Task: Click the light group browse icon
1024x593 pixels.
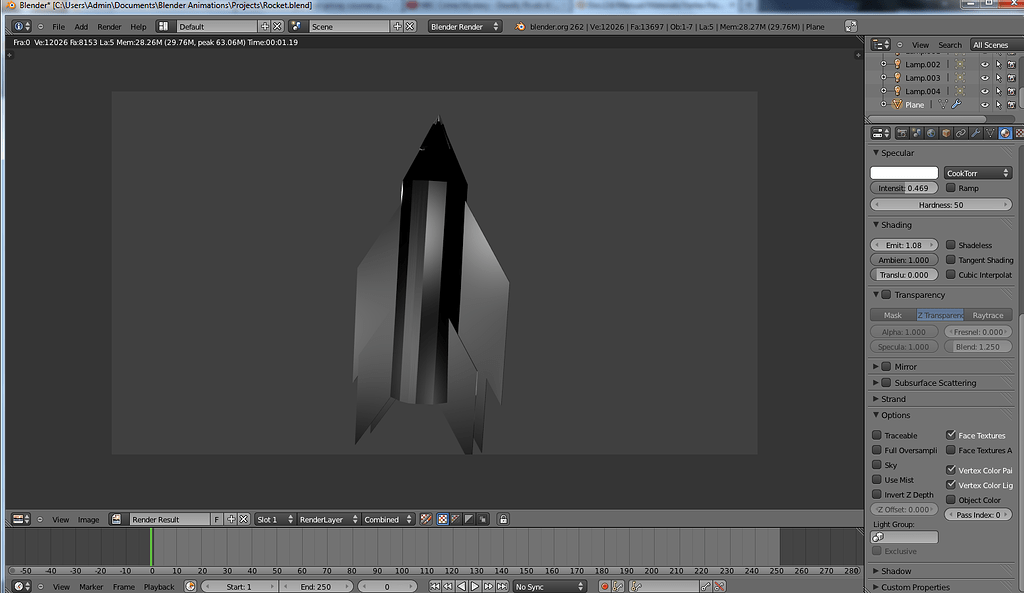Action: pos(878,537)
